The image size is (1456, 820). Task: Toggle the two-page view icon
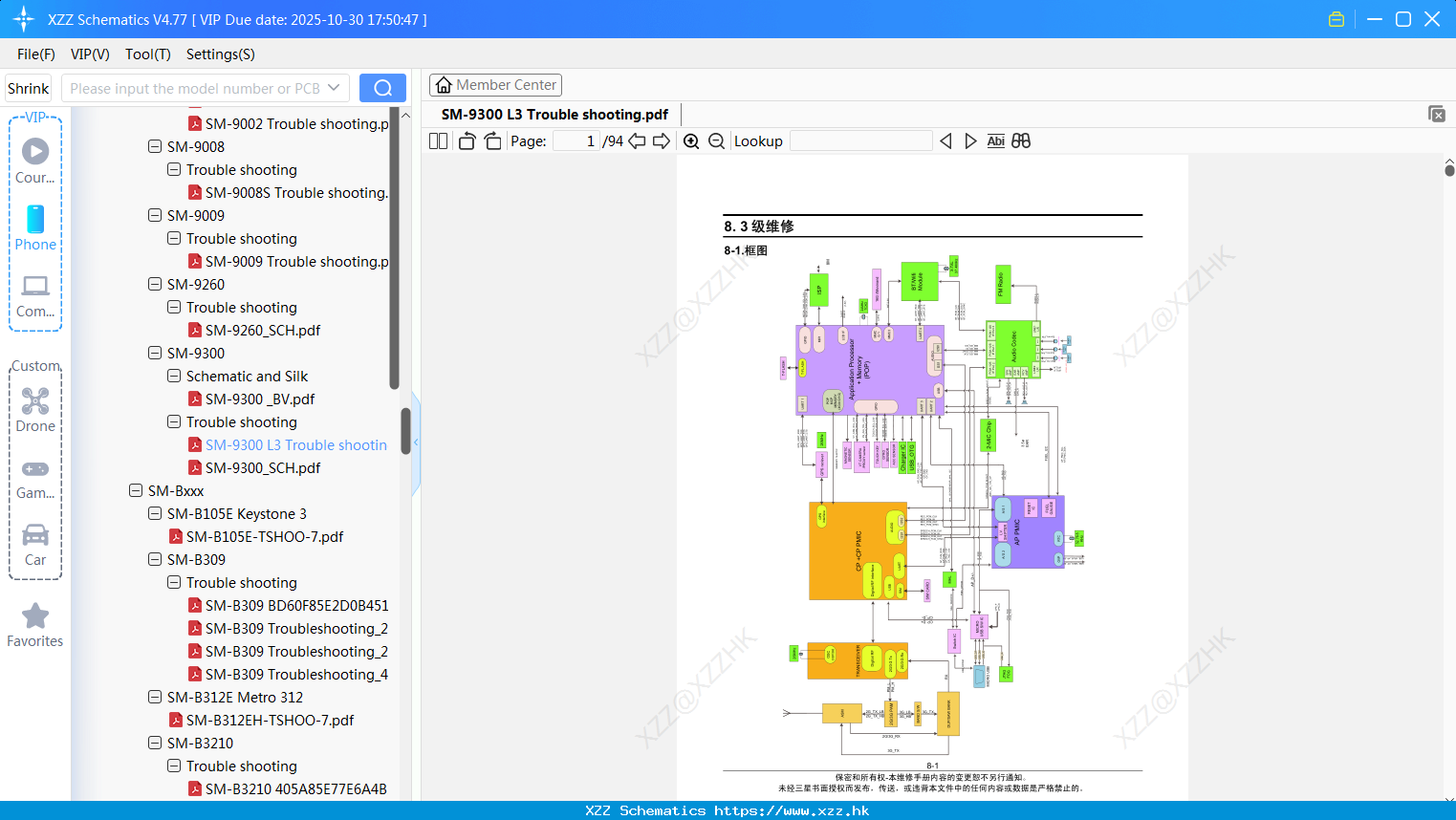[438, 140]
